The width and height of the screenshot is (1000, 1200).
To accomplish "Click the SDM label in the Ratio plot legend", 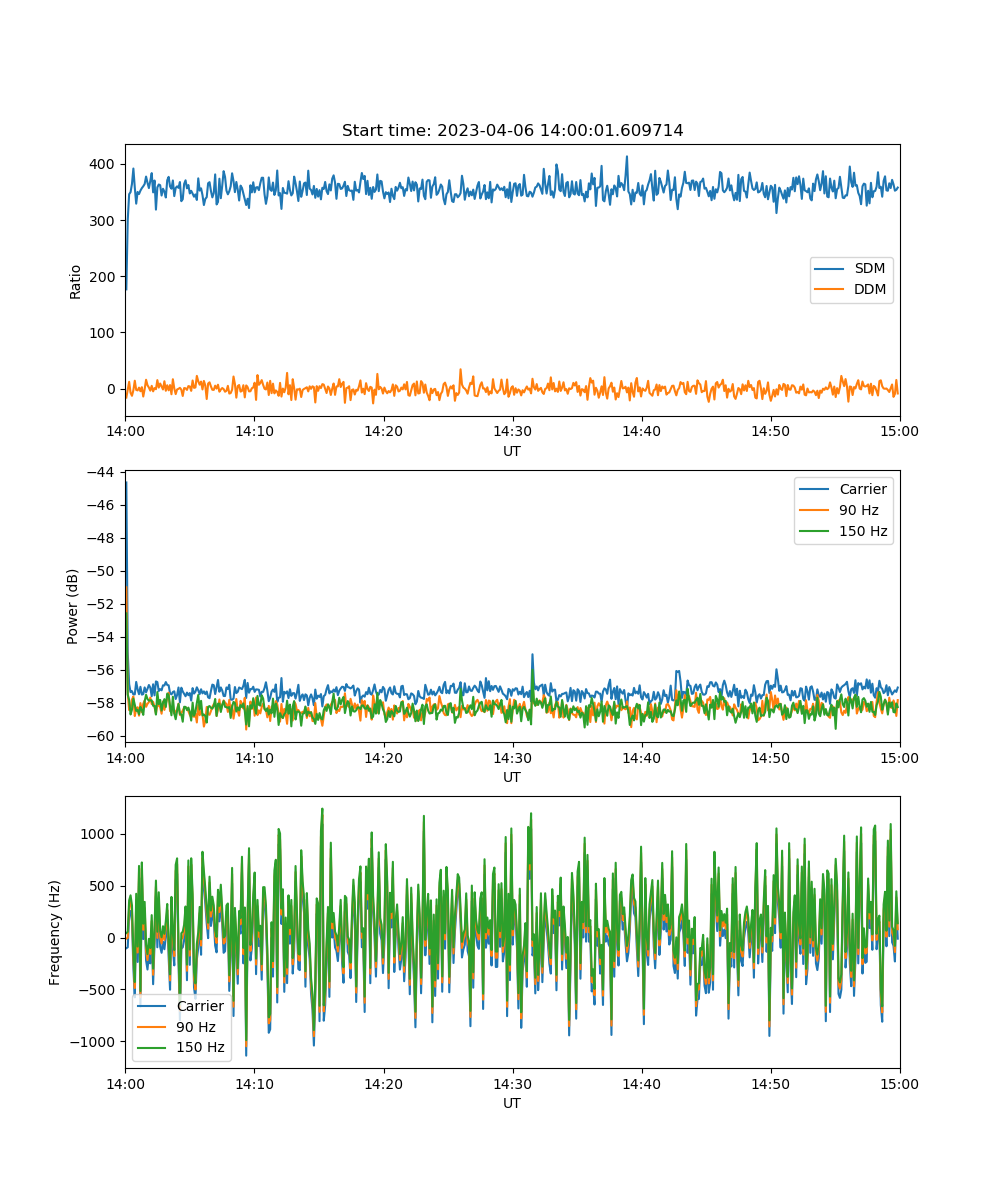I will click(869, 269).
